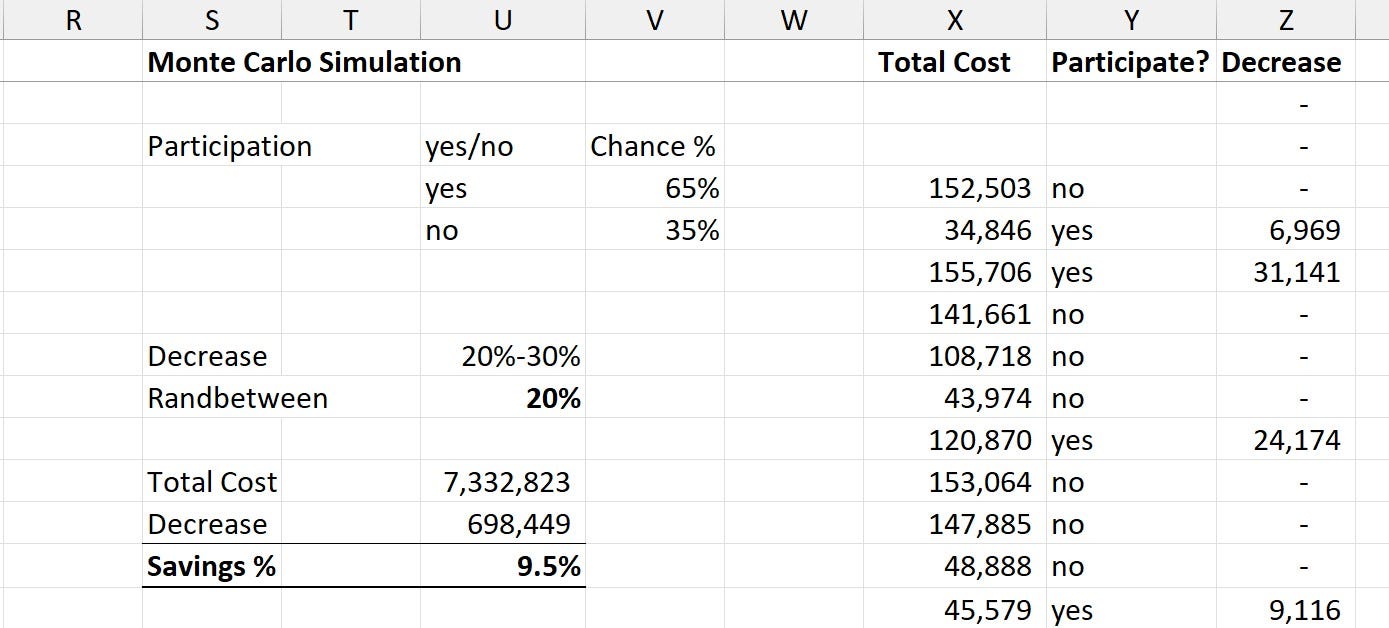This screenshot has width=1389, height=628.
Task: Select the 152,503 total cost cell
Action: pos(955,188)
